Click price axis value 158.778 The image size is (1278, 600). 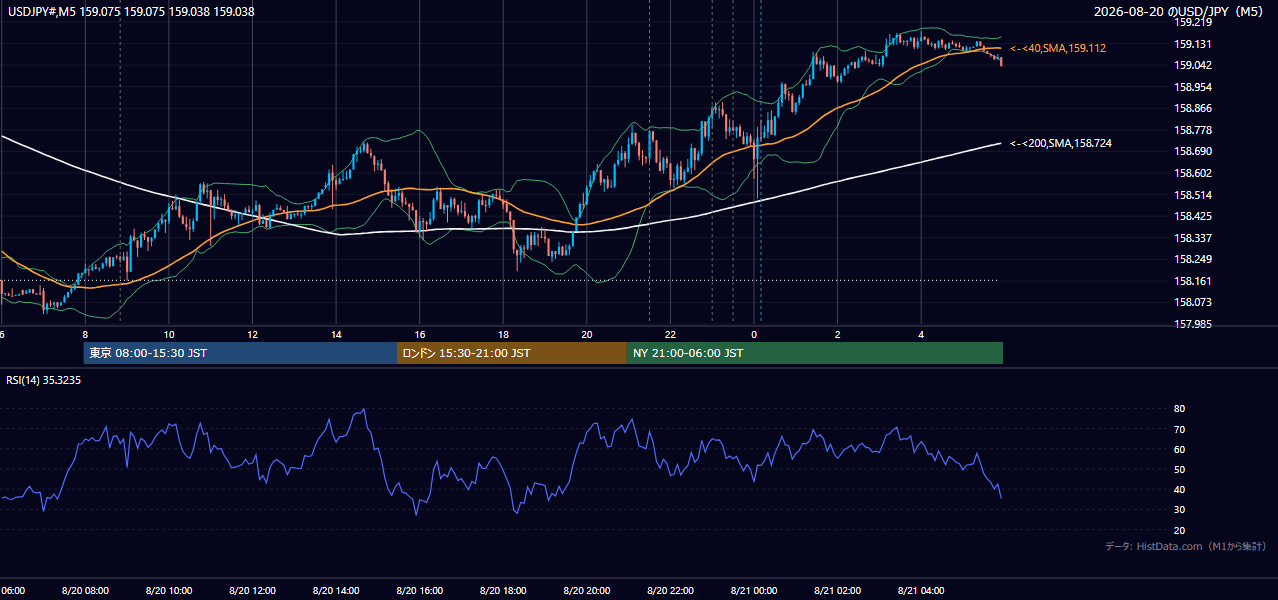click(1192, 130)
